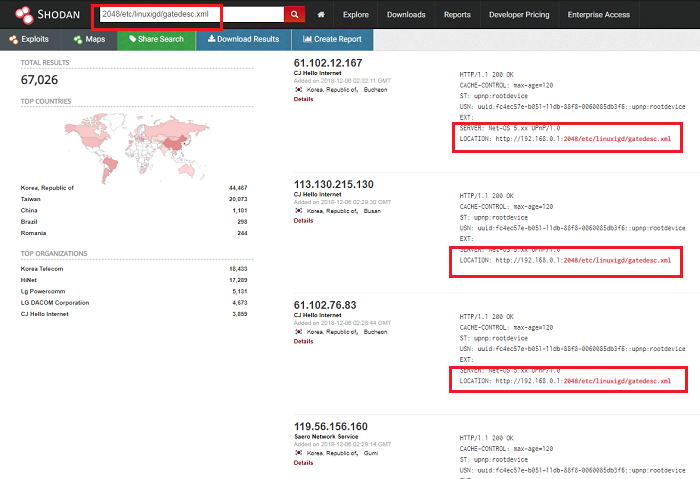
Task: Open Enterprise Access page
Action: click(x=599, y=15)
